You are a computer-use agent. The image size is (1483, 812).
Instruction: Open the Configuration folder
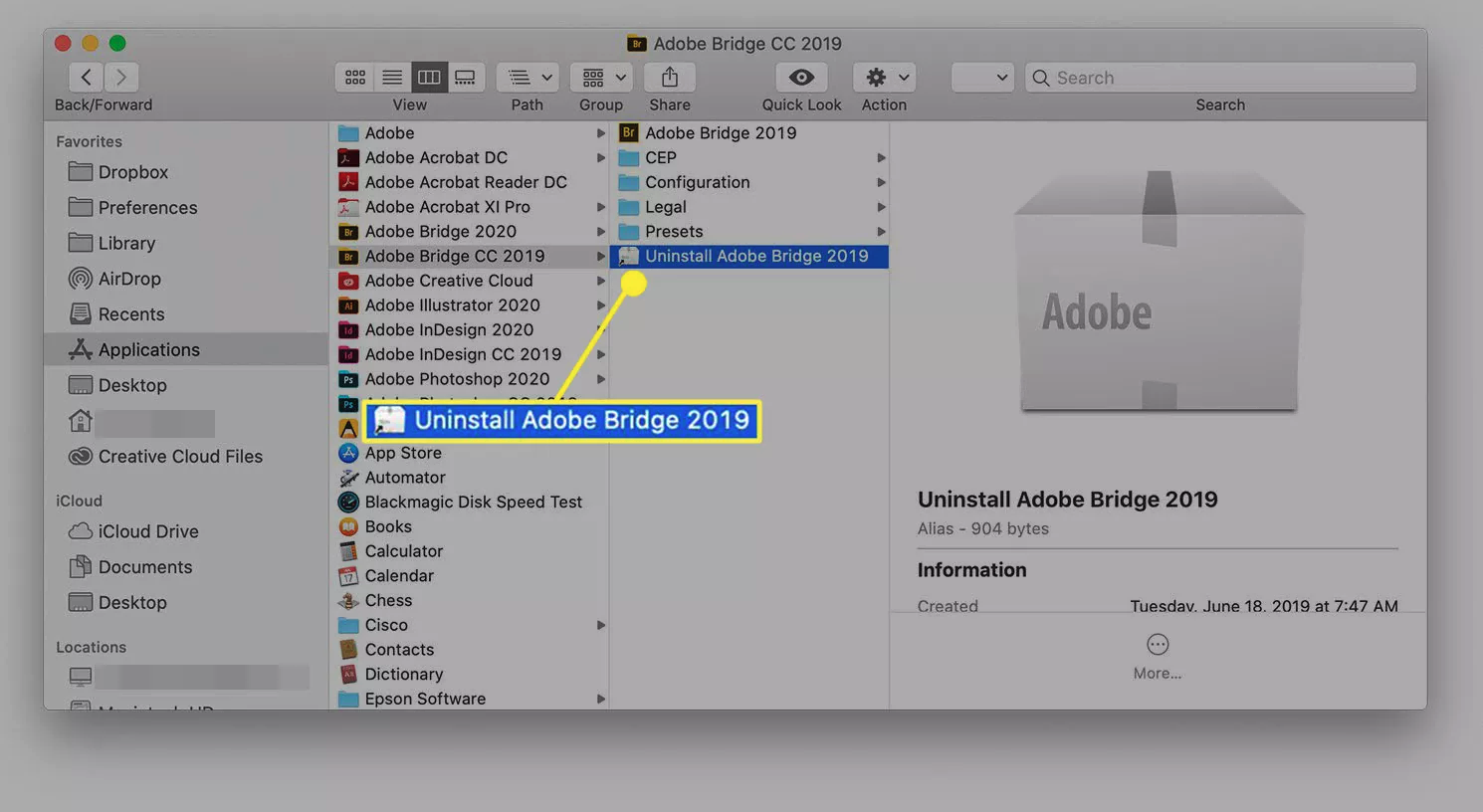coord(749,182)
